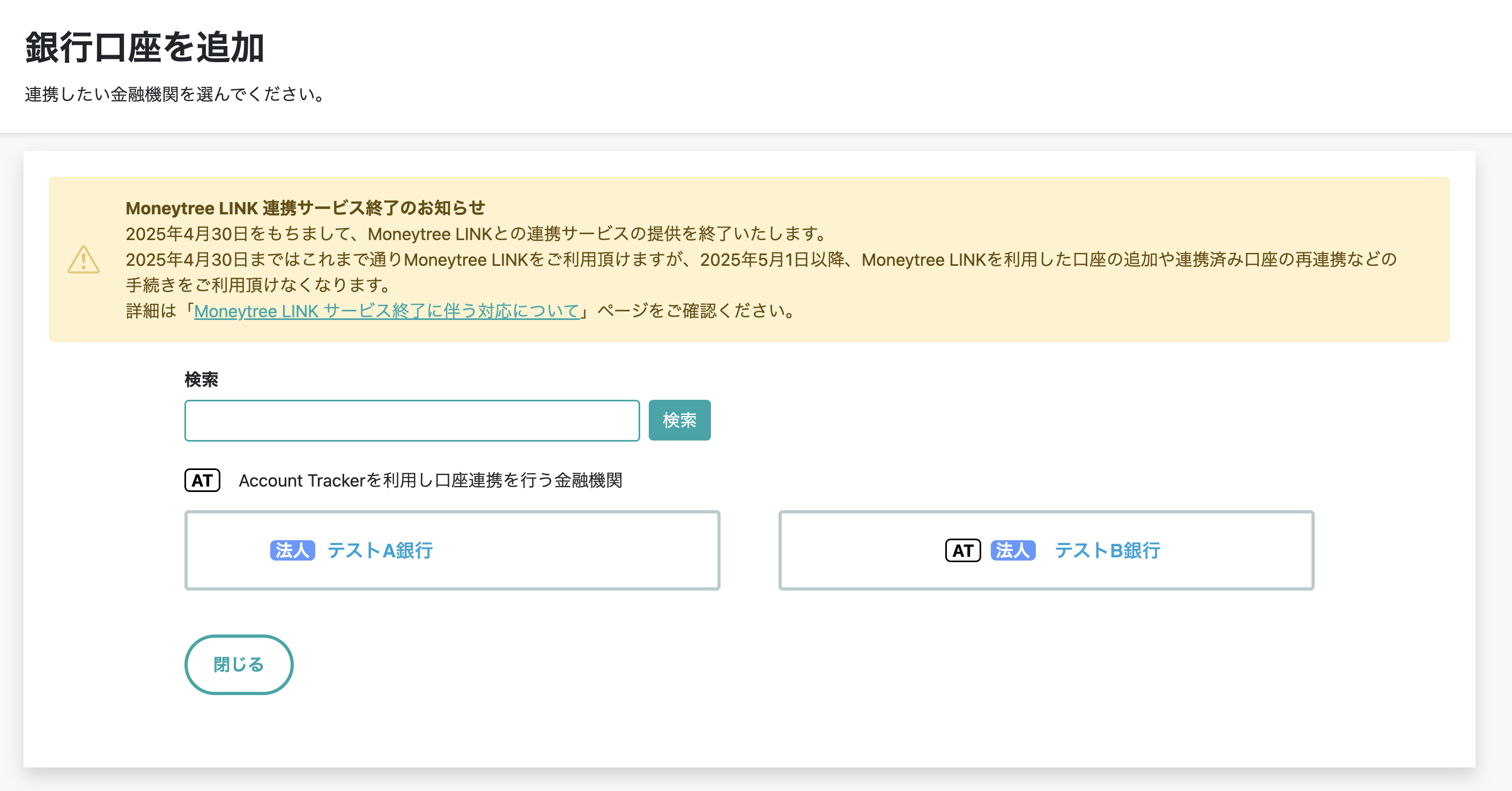Click the 検索 label above the input
This screenshot has width=1512, height=791.
(x=201, y=379)
